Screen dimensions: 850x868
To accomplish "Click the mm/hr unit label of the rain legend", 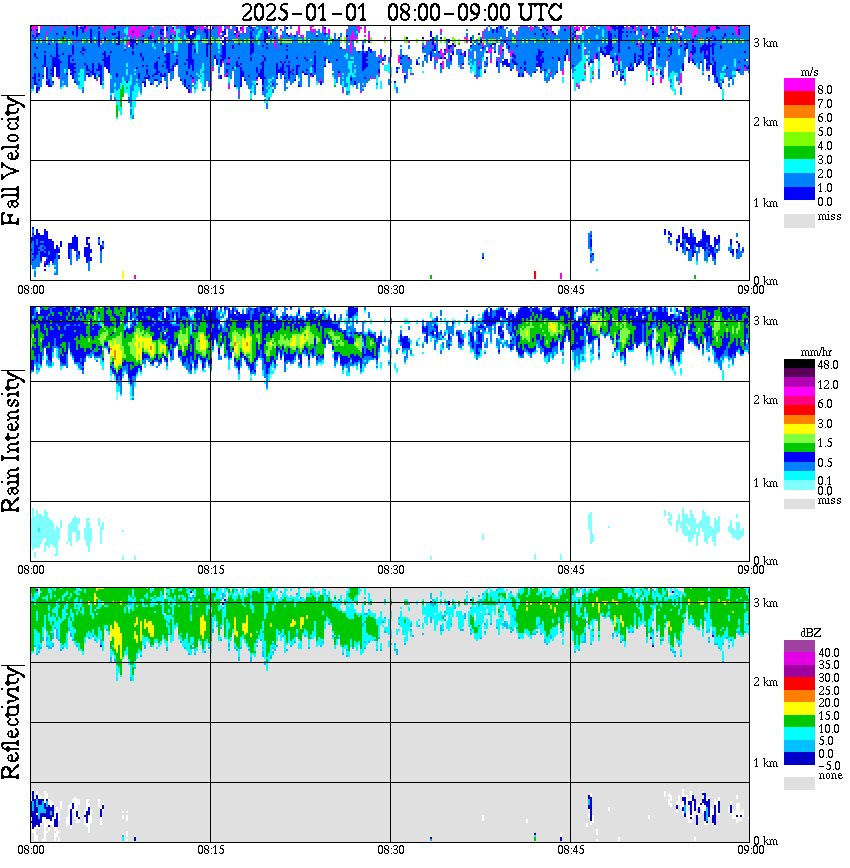I will pos(816,353).
